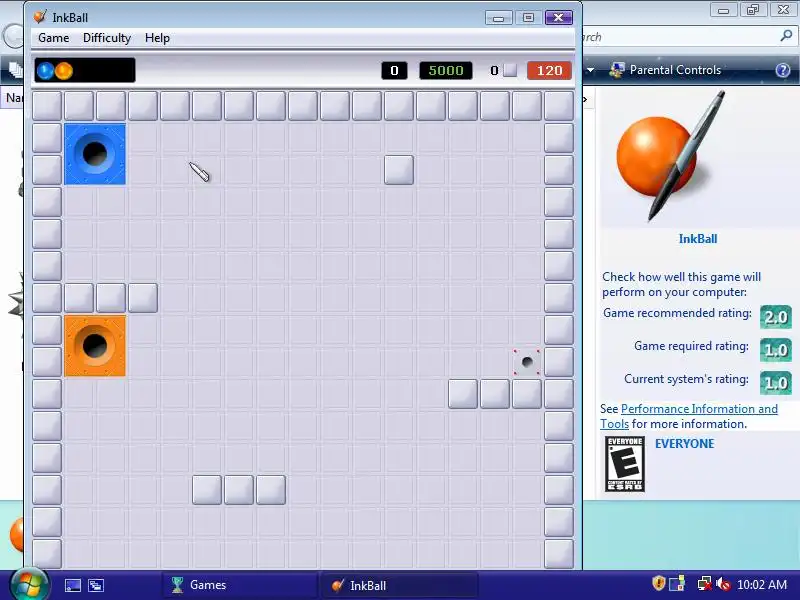Click the isolated raised block in the upper right of the board

click(x=399, y=170)
